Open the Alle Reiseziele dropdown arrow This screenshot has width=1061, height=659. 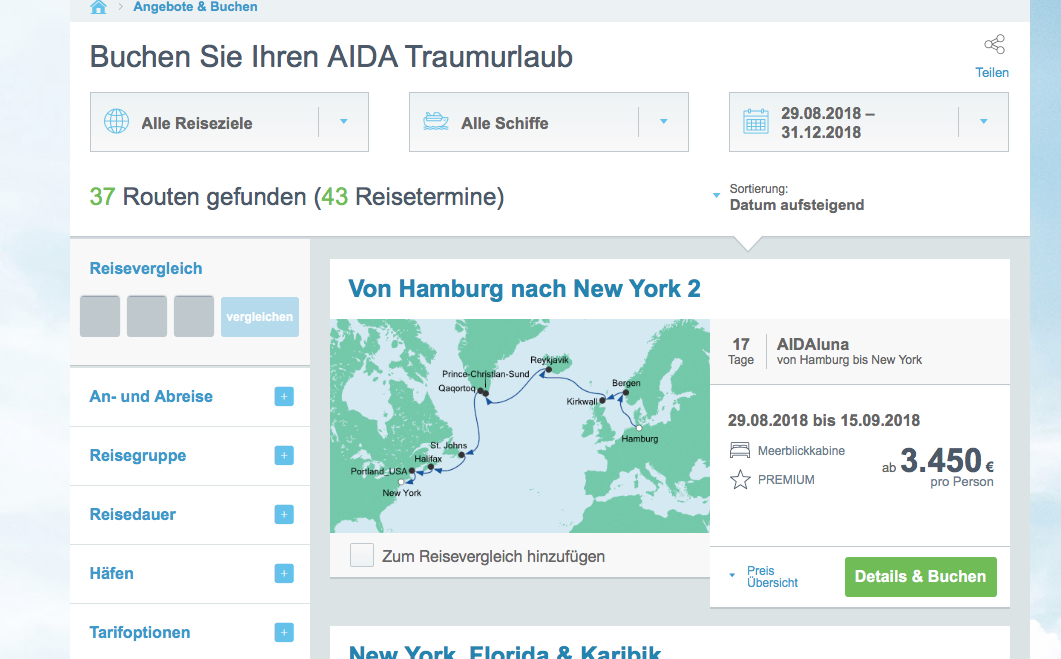(343, 122)
